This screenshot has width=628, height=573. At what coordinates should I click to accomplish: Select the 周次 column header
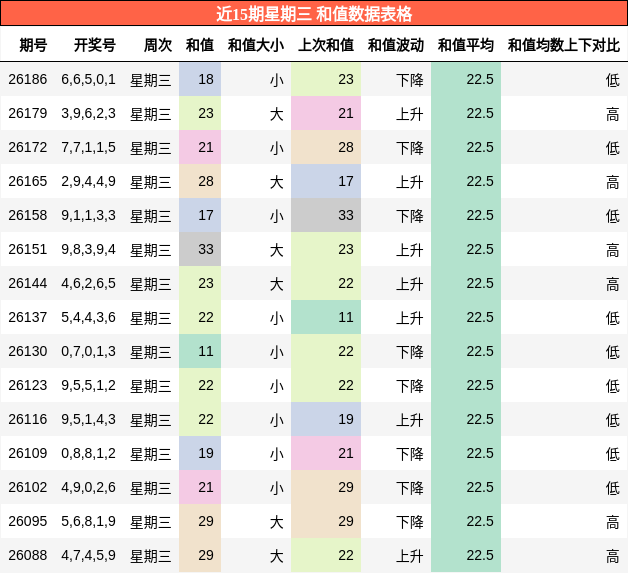pos(158,45)
